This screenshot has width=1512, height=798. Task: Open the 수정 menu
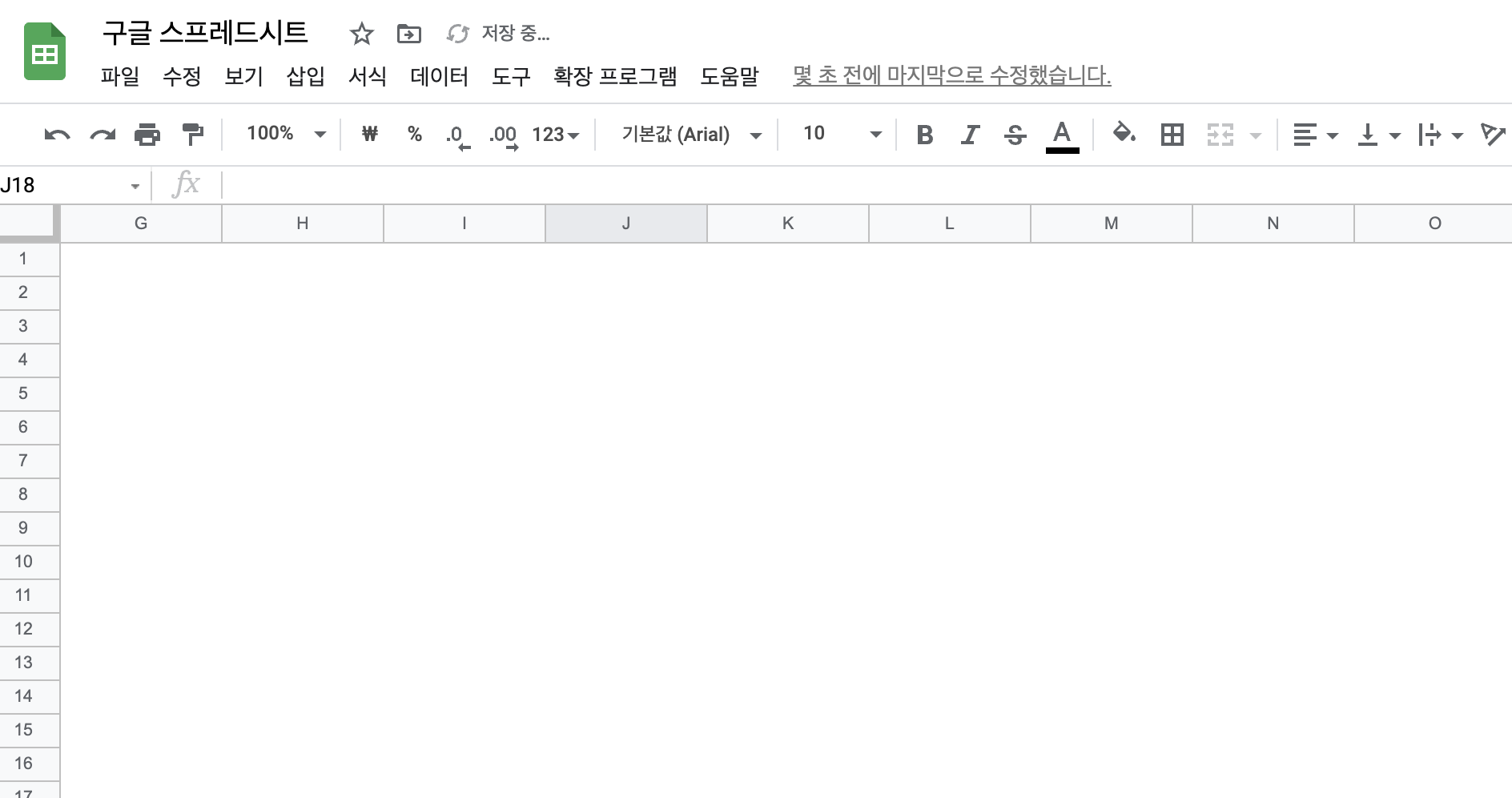182,76
